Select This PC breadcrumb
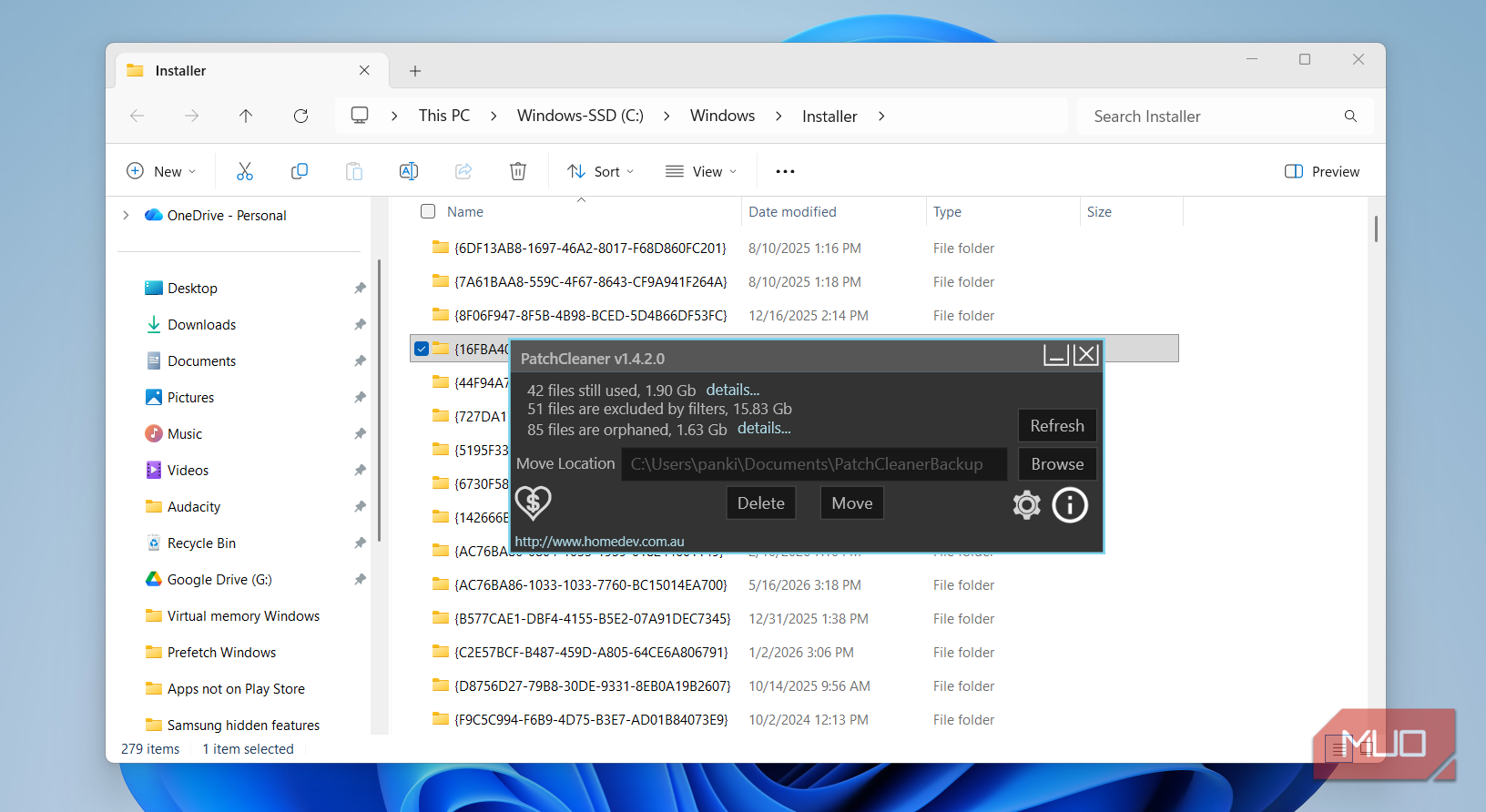The height and width of the screenshot is (812, 1486). tap(444, 116)
